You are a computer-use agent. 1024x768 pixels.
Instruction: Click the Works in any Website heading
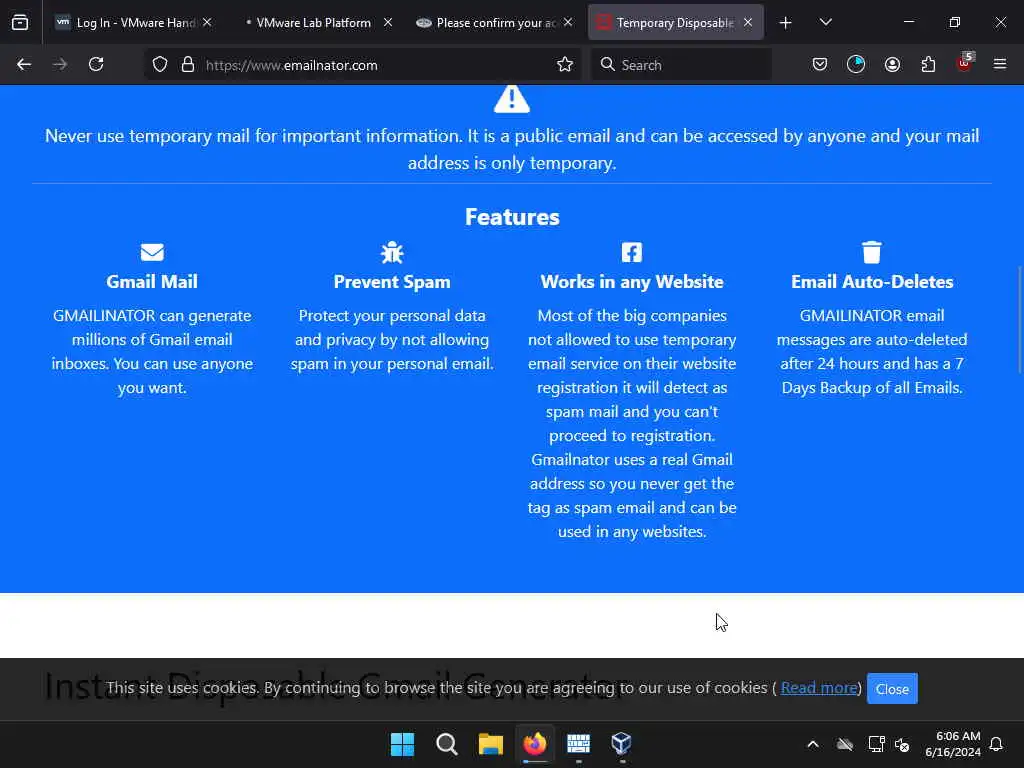[x=632, y=282]
